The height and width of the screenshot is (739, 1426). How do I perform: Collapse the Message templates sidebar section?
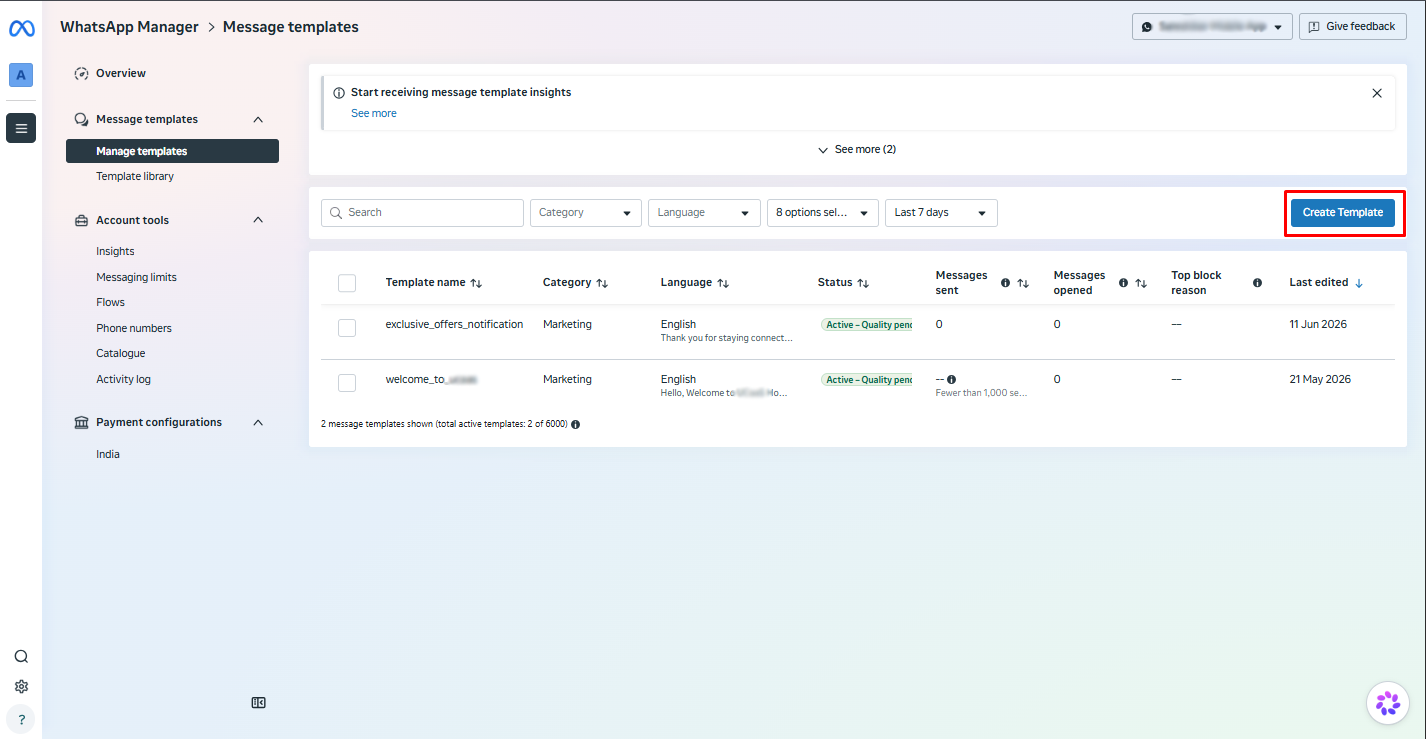coord(258,120)
